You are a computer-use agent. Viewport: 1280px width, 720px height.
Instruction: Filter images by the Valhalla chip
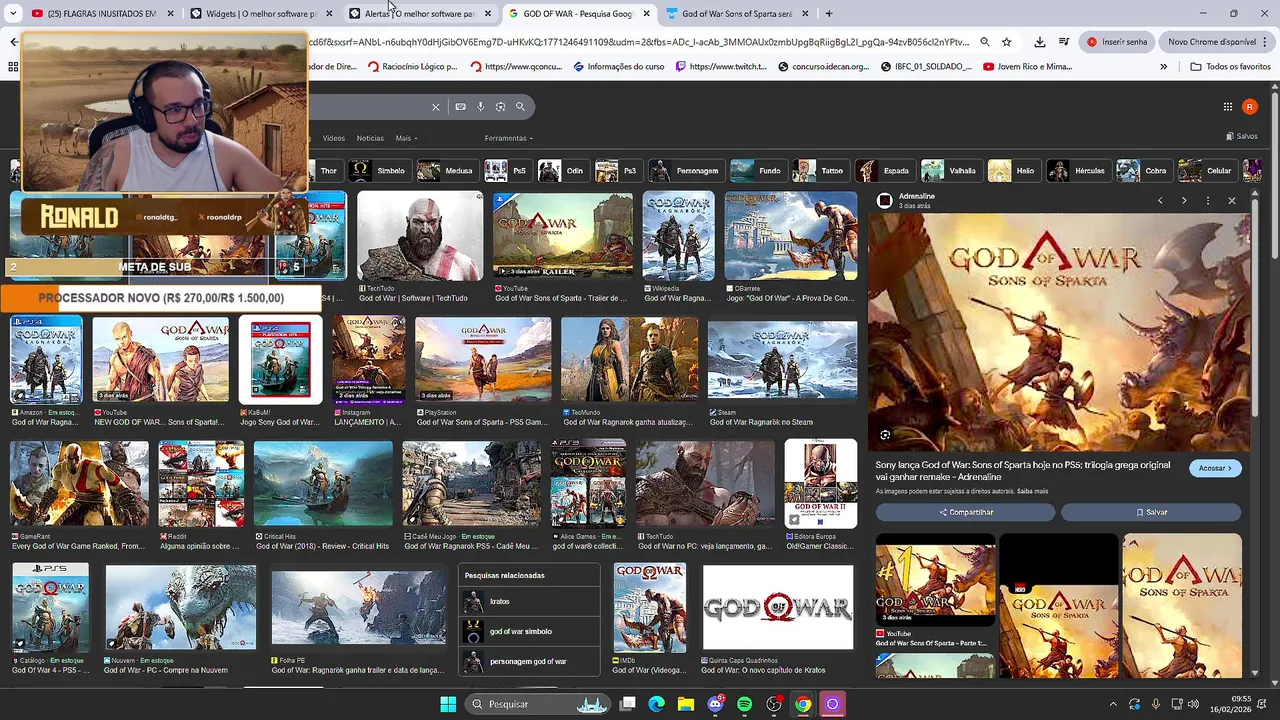[950, 171]
